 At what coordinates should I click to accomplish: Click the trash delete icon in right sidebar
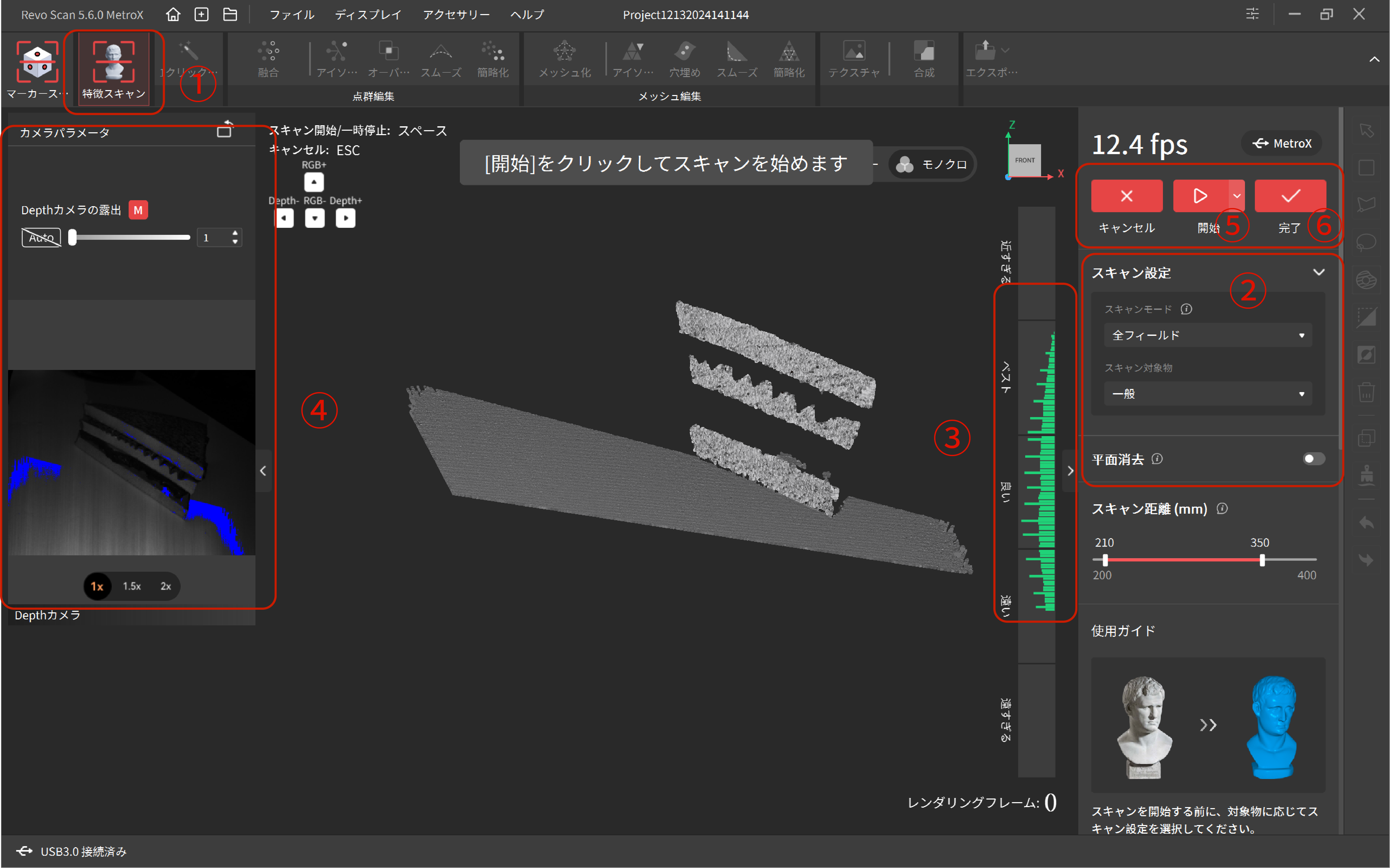coord(1367,393)
